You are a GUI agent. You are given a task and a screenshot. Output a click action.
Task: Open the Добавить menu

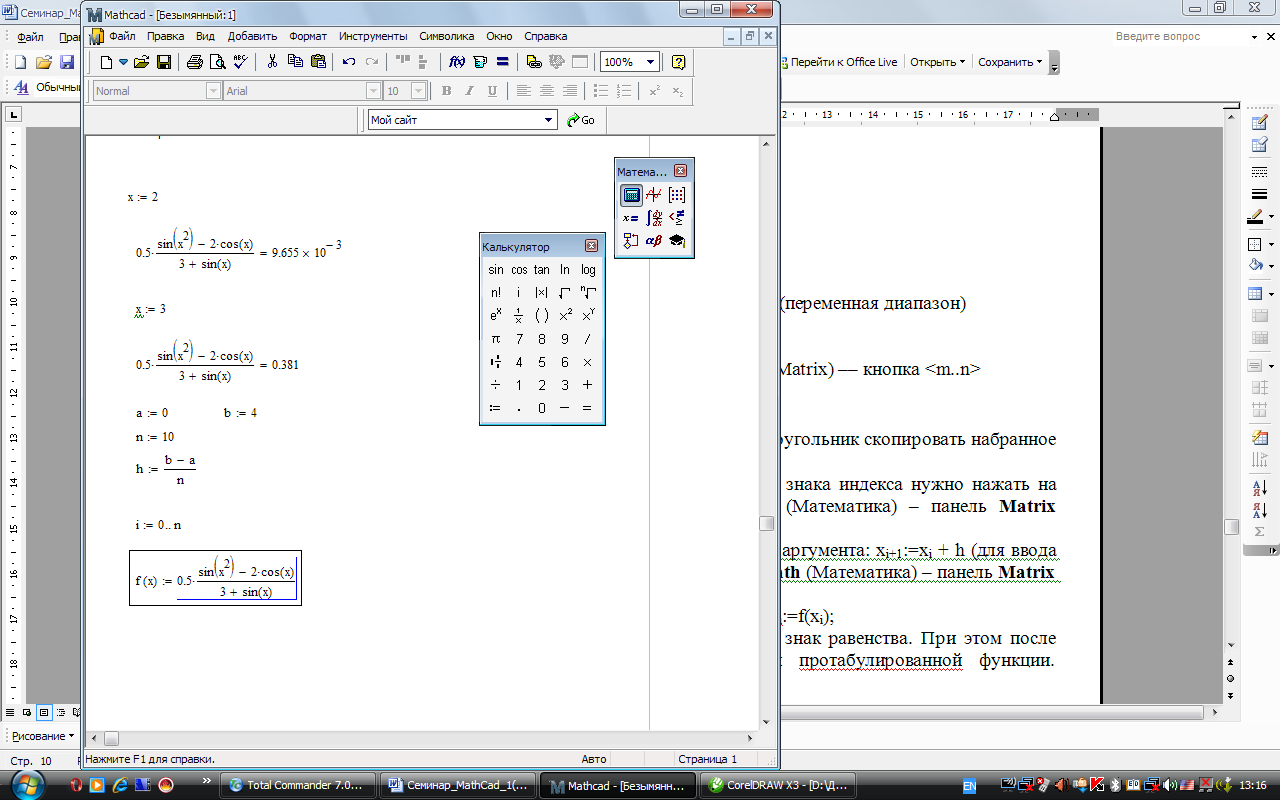(x=252, y=36)
